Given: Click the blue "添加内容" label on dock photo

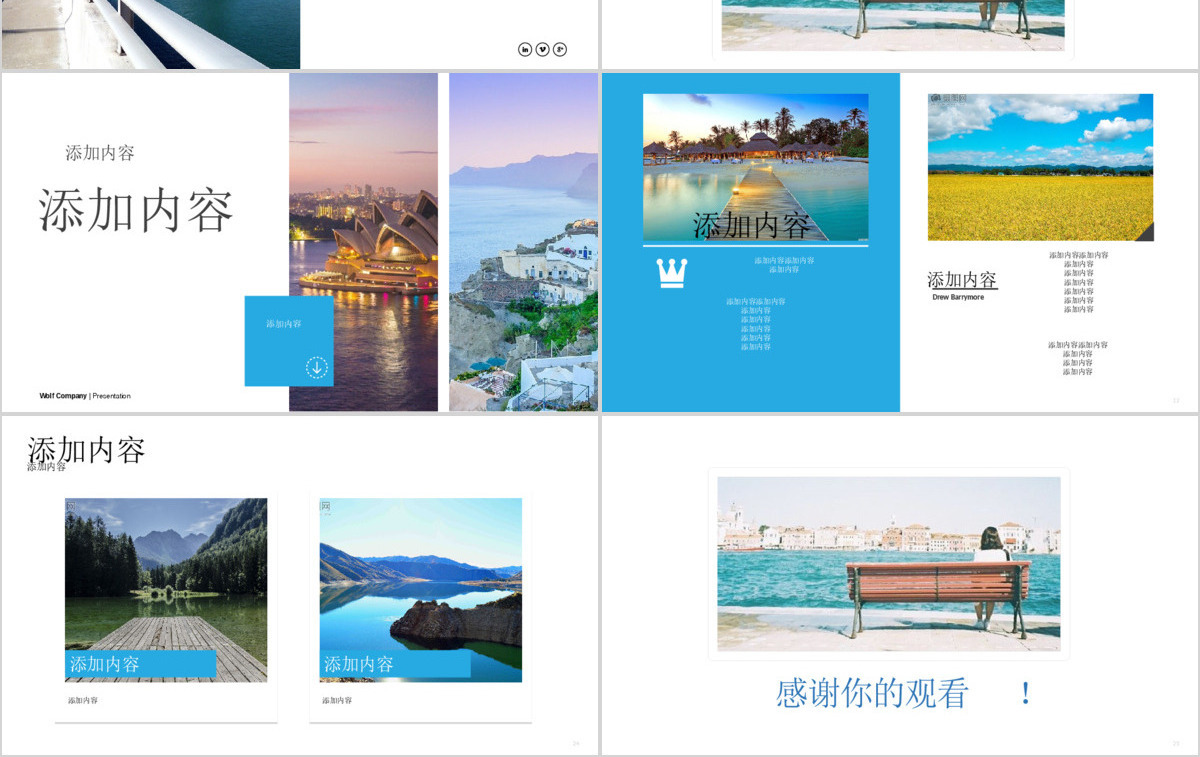Looking at the screenshot, I should pyautogui.click(x=140, y=664).
